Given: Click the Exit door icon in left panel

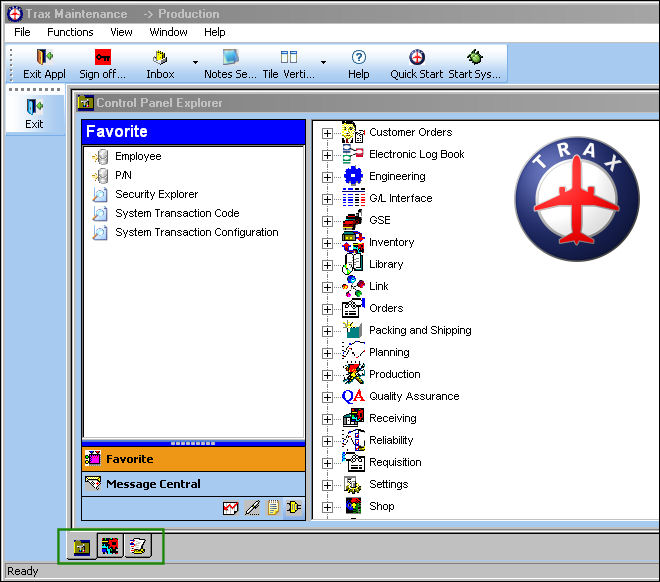Looking at the screenshot, I should pos(34,106).
